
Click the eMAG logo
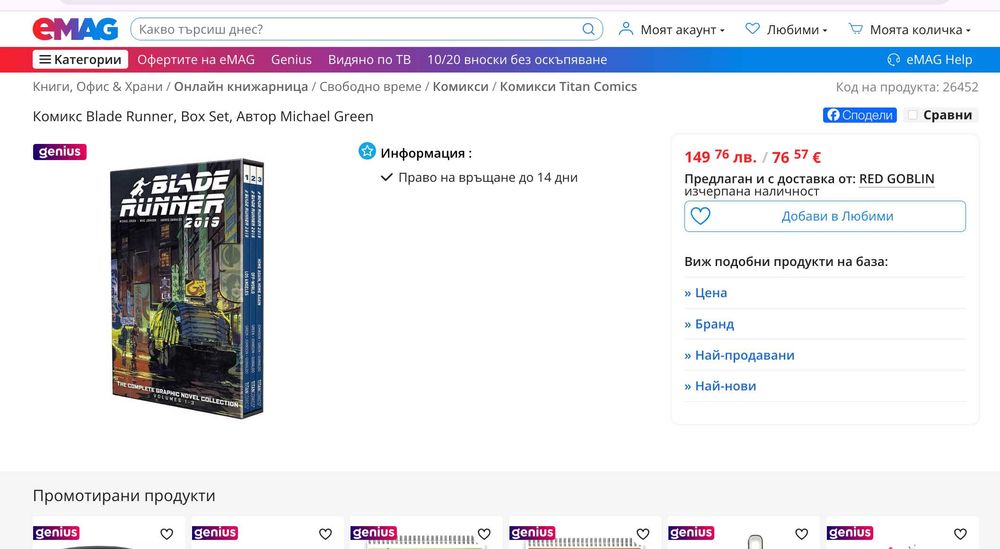(75, 29)
